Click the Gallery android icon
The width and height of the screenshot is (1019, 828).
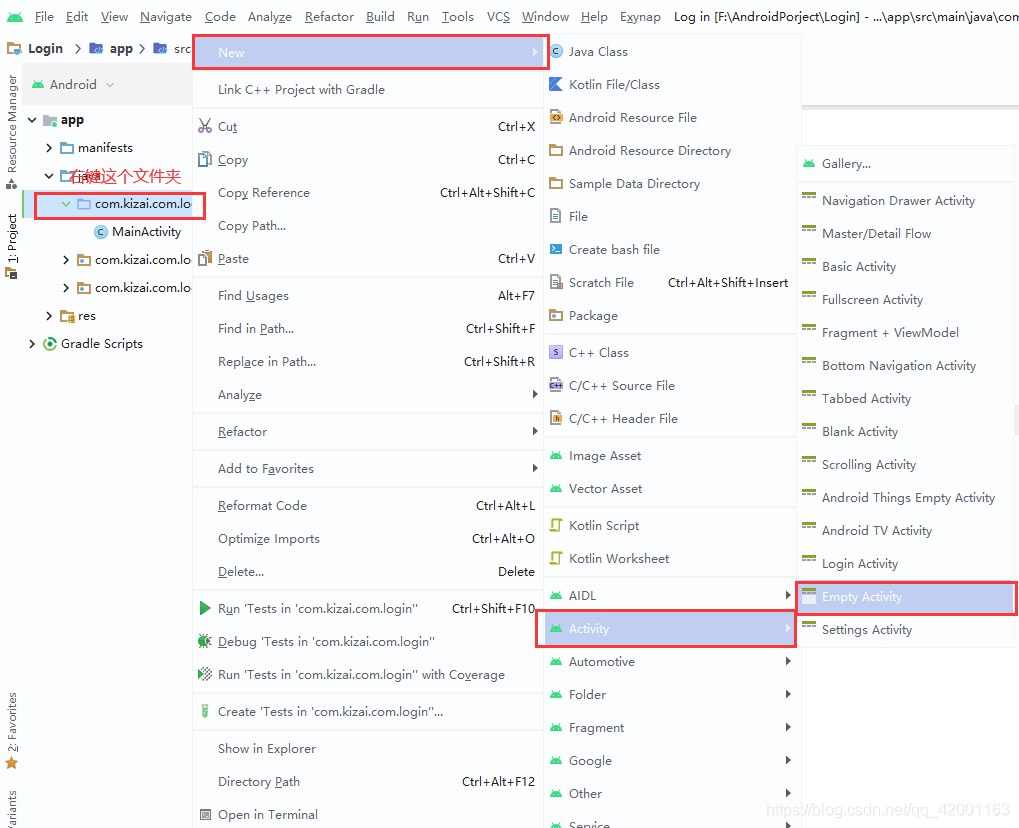point(809,164)
